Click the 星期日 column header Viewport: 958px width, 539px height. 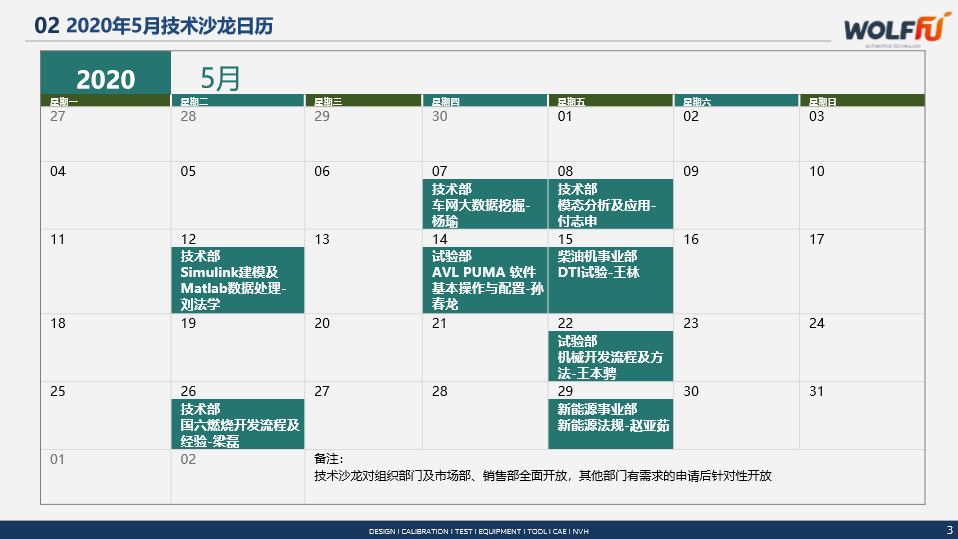point(861,101)
